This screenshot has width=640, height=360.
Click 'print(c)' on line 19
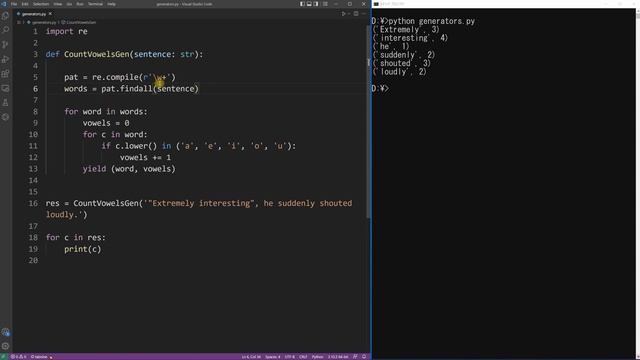click(82, 249)
